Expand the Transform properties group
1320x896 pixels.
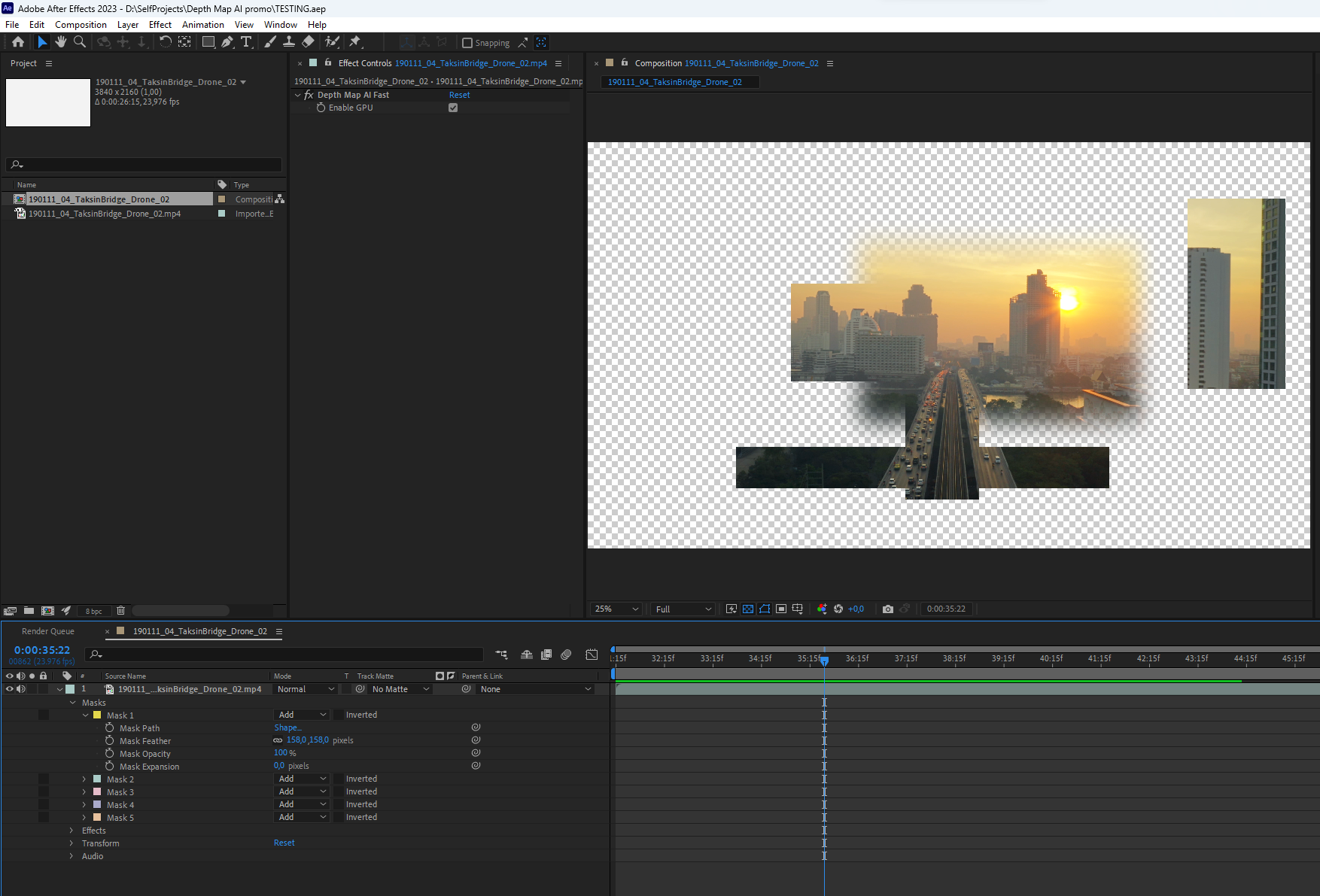click(x=71, y=843)
